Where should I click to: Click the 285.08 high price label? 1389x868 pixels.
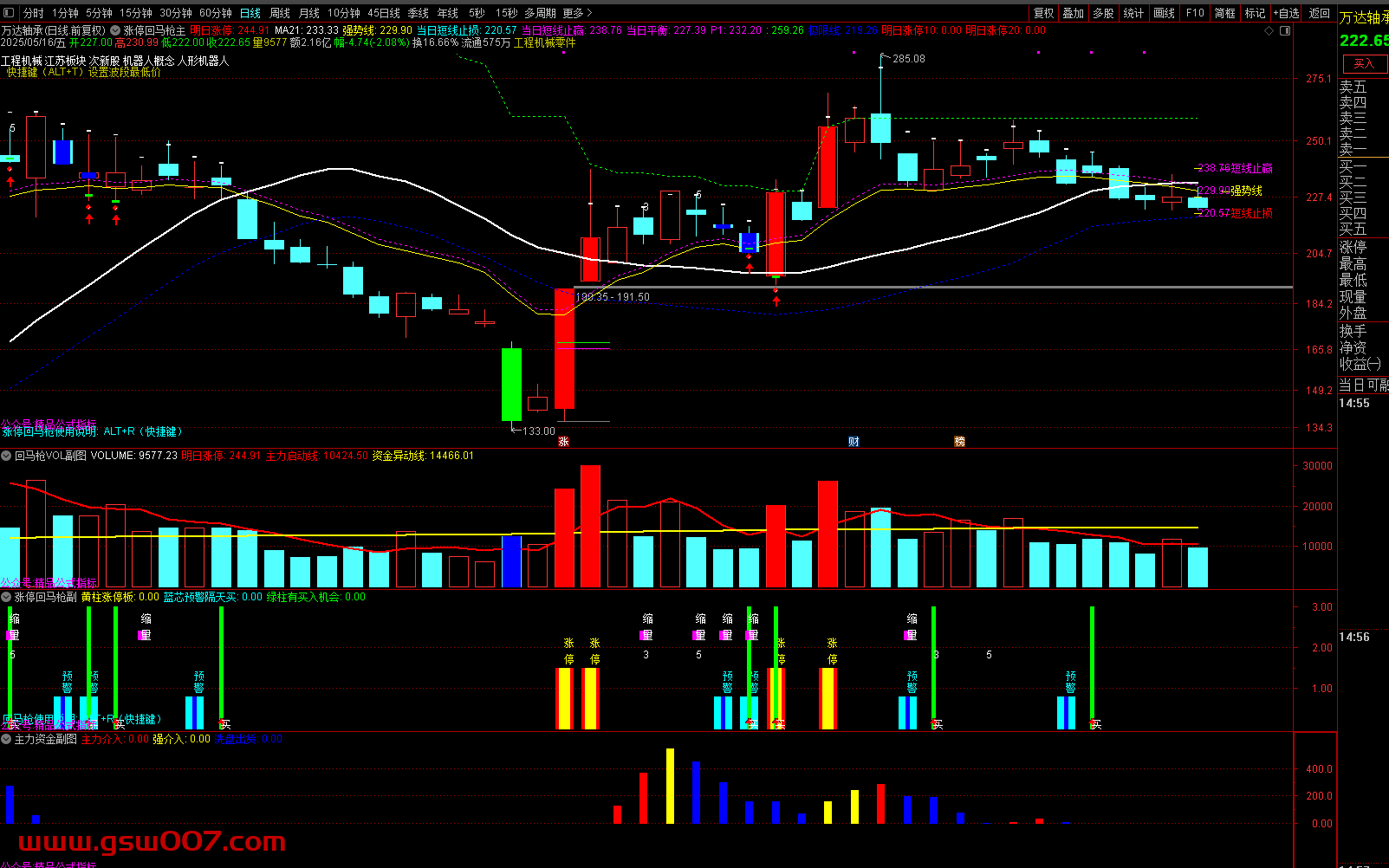[x=908, y=59]
